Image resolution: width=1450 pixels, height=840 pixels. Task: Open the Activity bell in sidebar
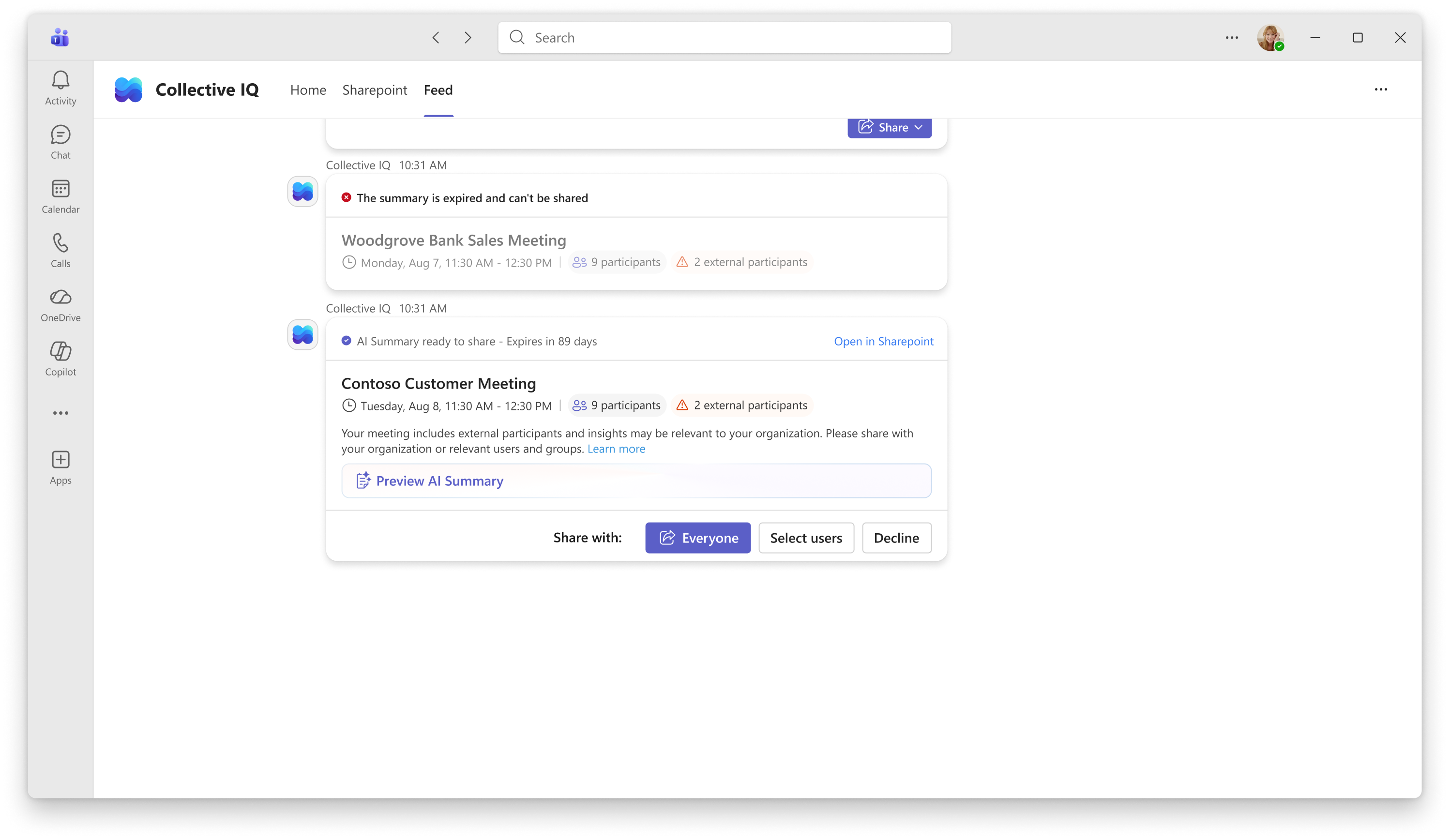point(60,88)
